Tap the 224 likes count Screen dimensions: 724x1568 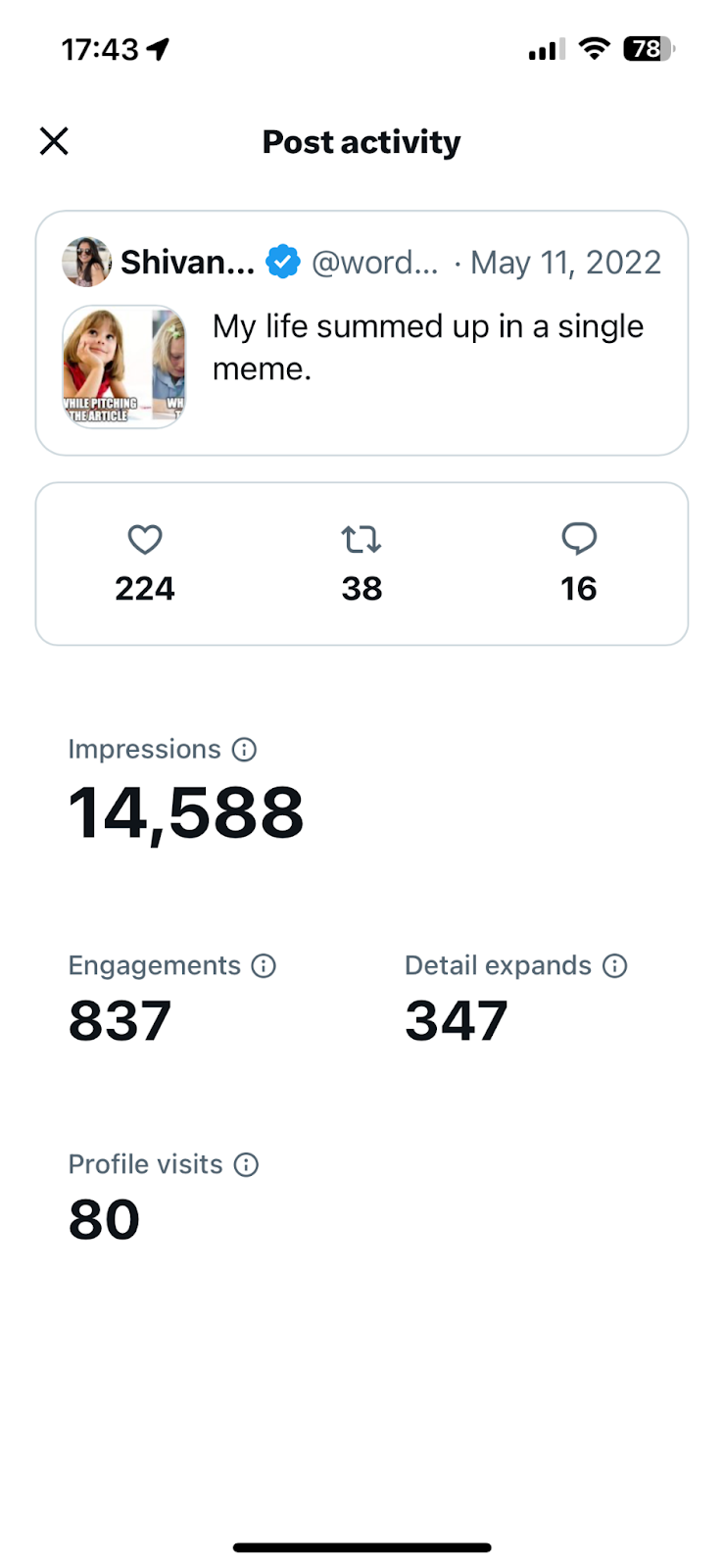click(x=145, y=588)
